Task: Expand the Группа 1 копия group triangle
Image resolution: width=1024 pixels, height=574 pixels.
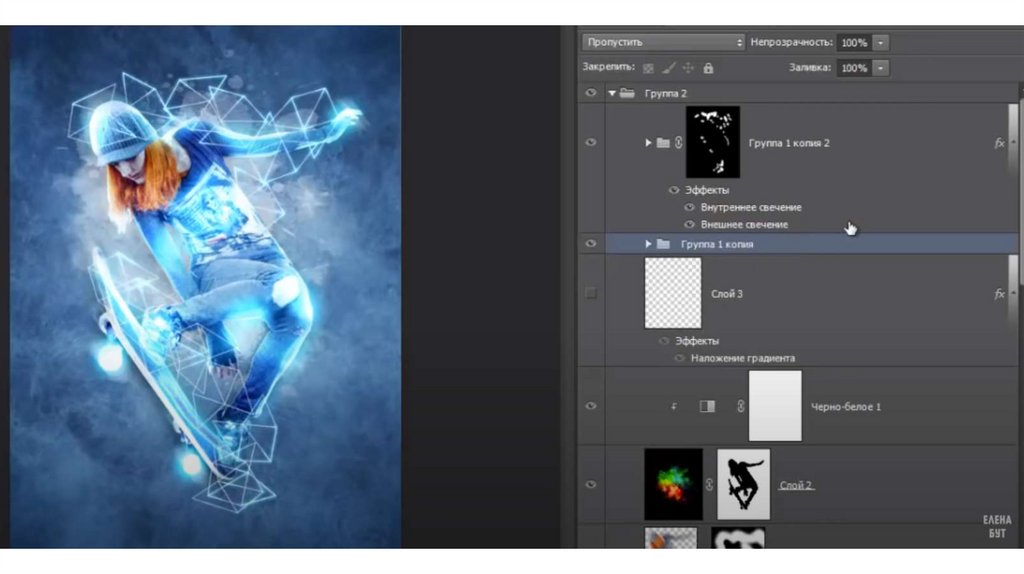Action: pyautogui.click(x=648, y=244)
